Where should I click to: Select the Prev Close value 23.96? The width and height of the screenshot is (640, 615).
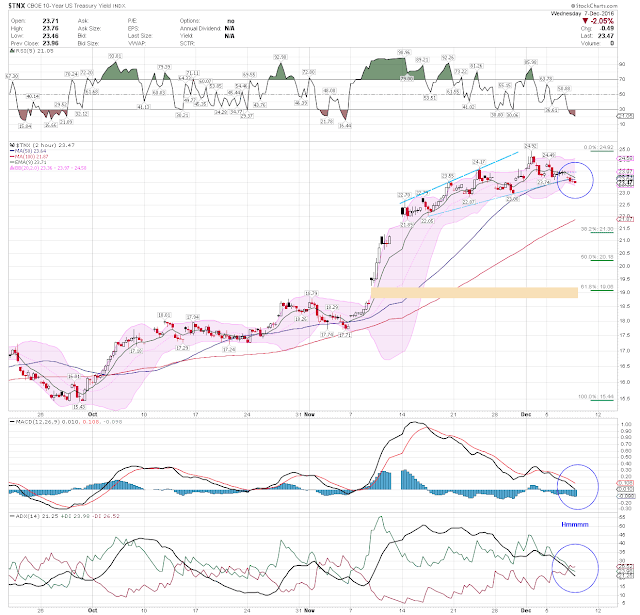(51, 43)
